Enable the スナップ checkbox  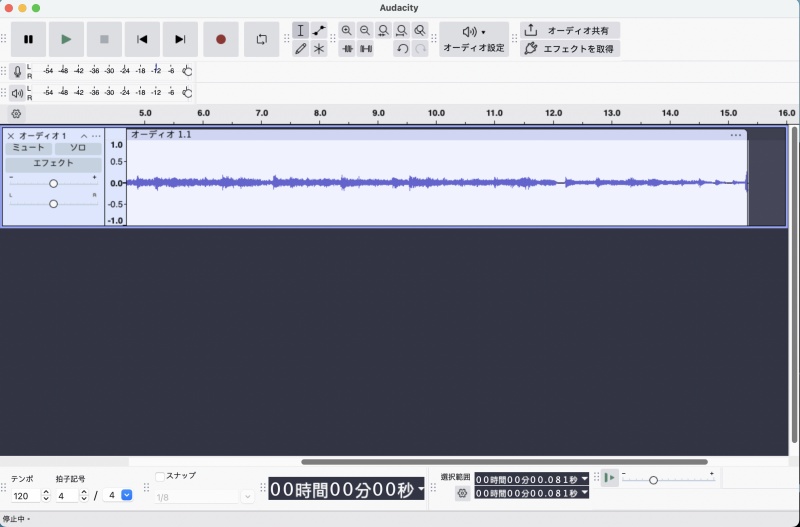pyautogui.click(x=160, y=476)
